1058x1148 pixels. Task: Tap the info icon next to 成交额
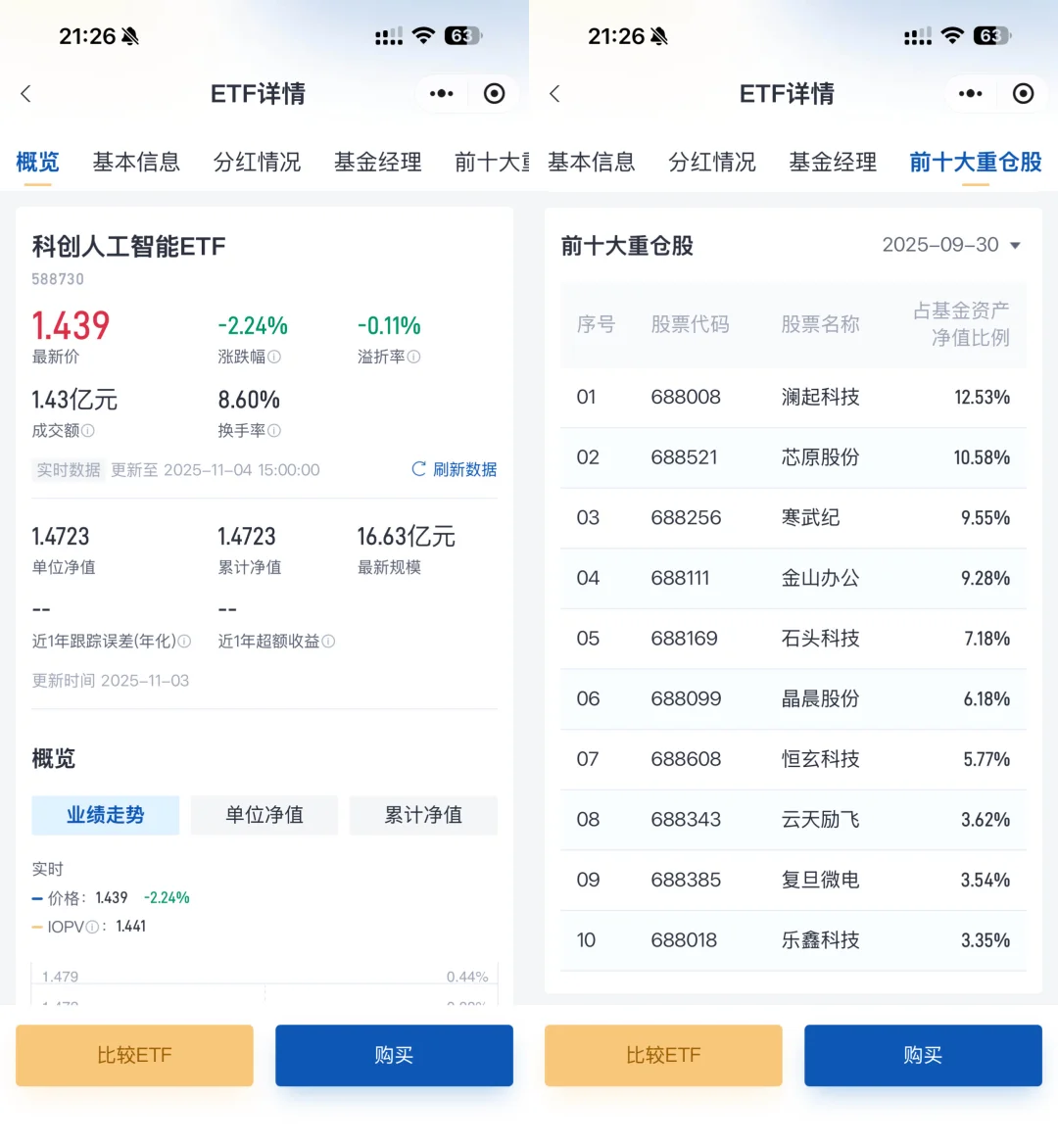[88, 431]
